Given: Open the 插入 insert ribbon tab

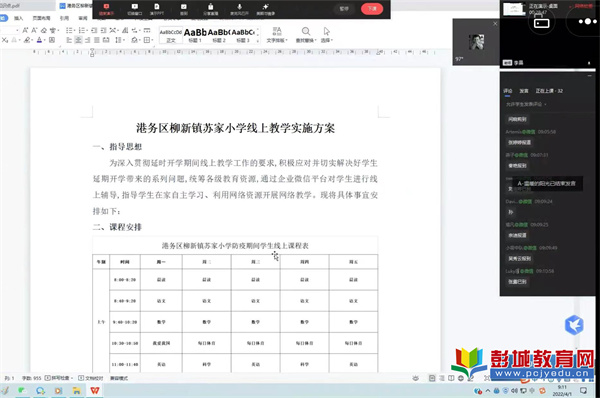Looking at the screenshot, I should click(x=18, y=18).
